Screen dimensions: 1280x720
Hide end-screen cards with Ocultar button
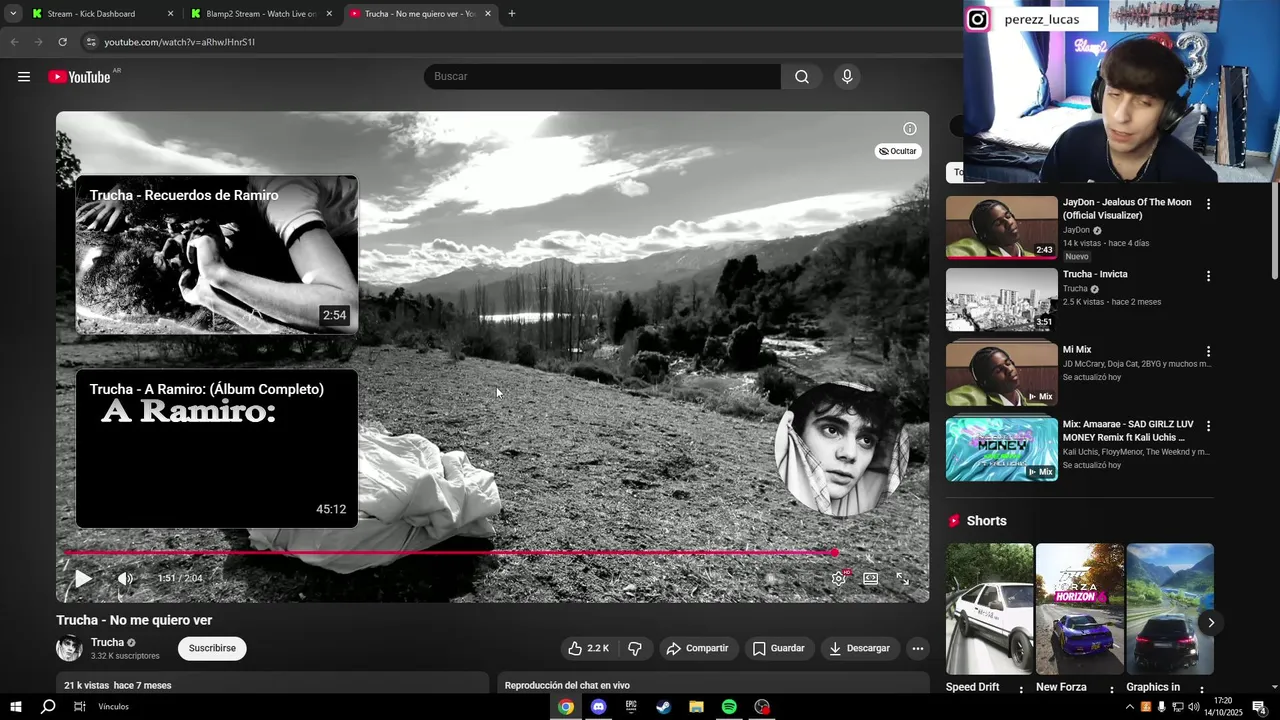point(898,151)
